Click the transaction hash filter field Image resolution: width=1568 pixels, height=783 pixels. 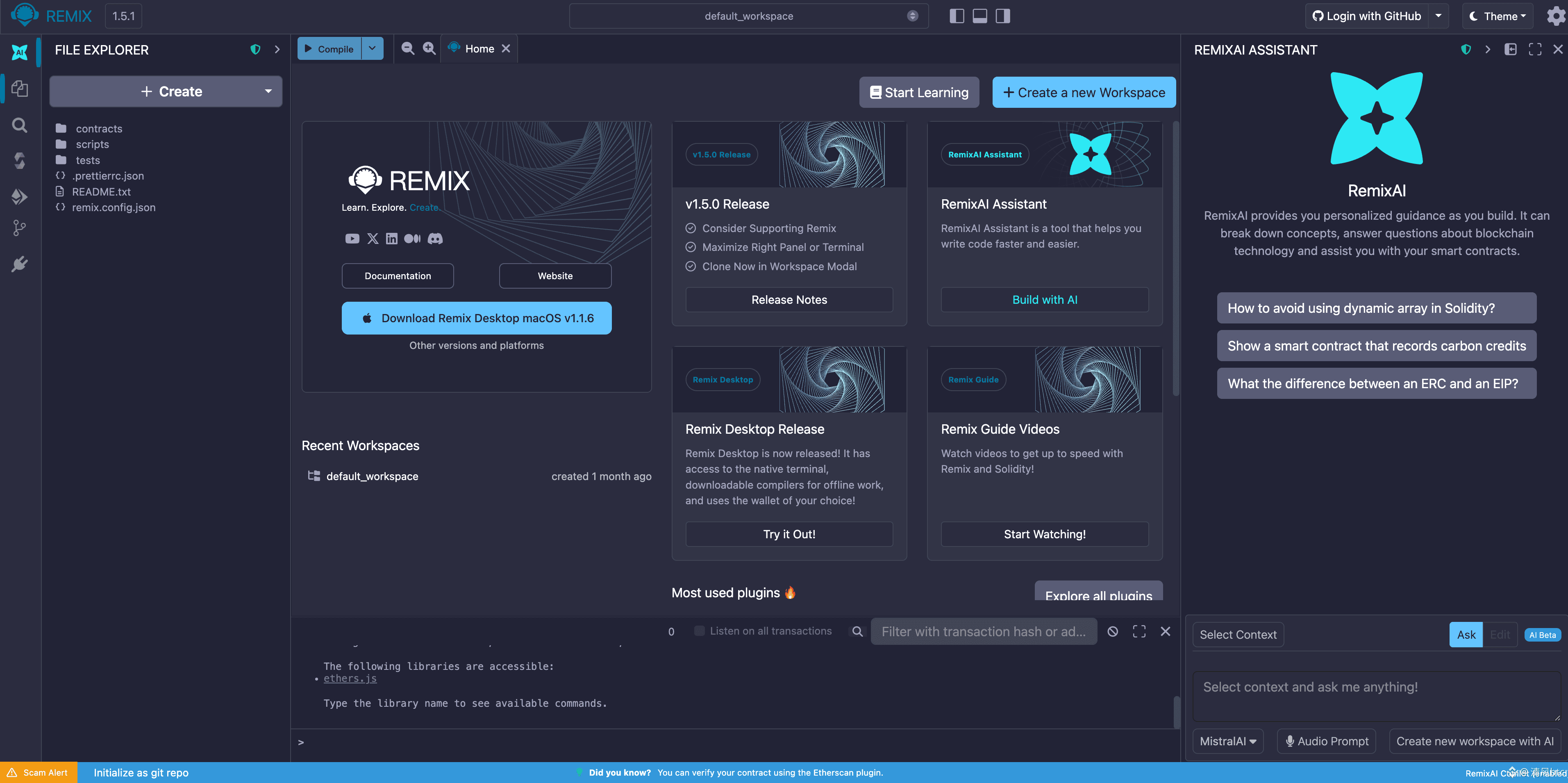tap(984, 631)
